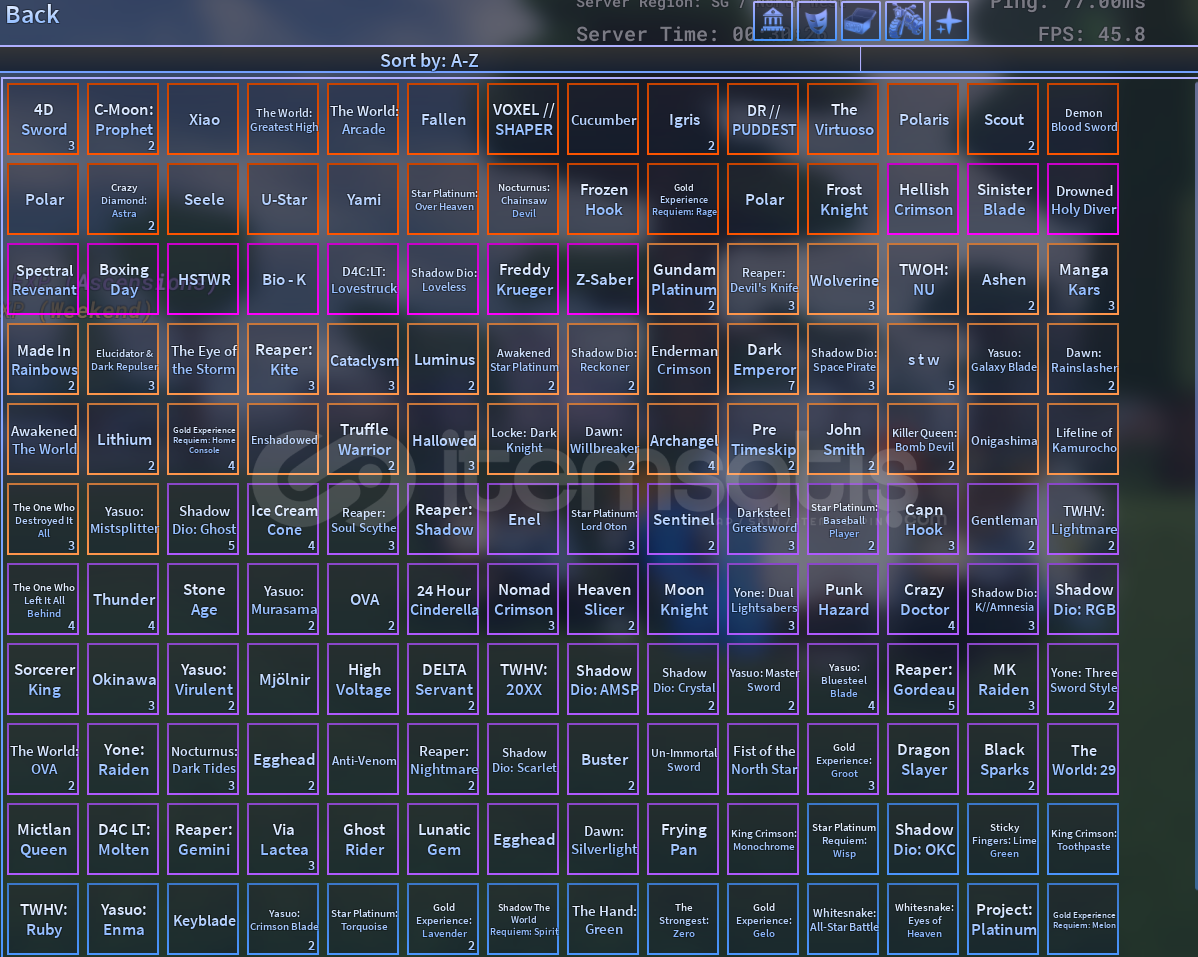
Task: Choose the Dark Emperor skin
Action: tap(763, 359)
